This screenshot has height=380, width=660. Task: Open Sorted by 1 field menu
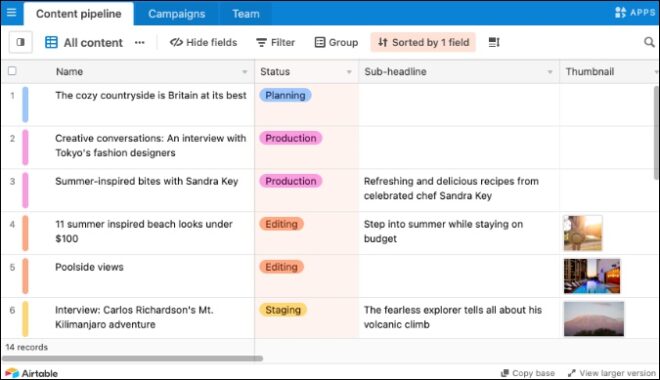pos(423,43)
